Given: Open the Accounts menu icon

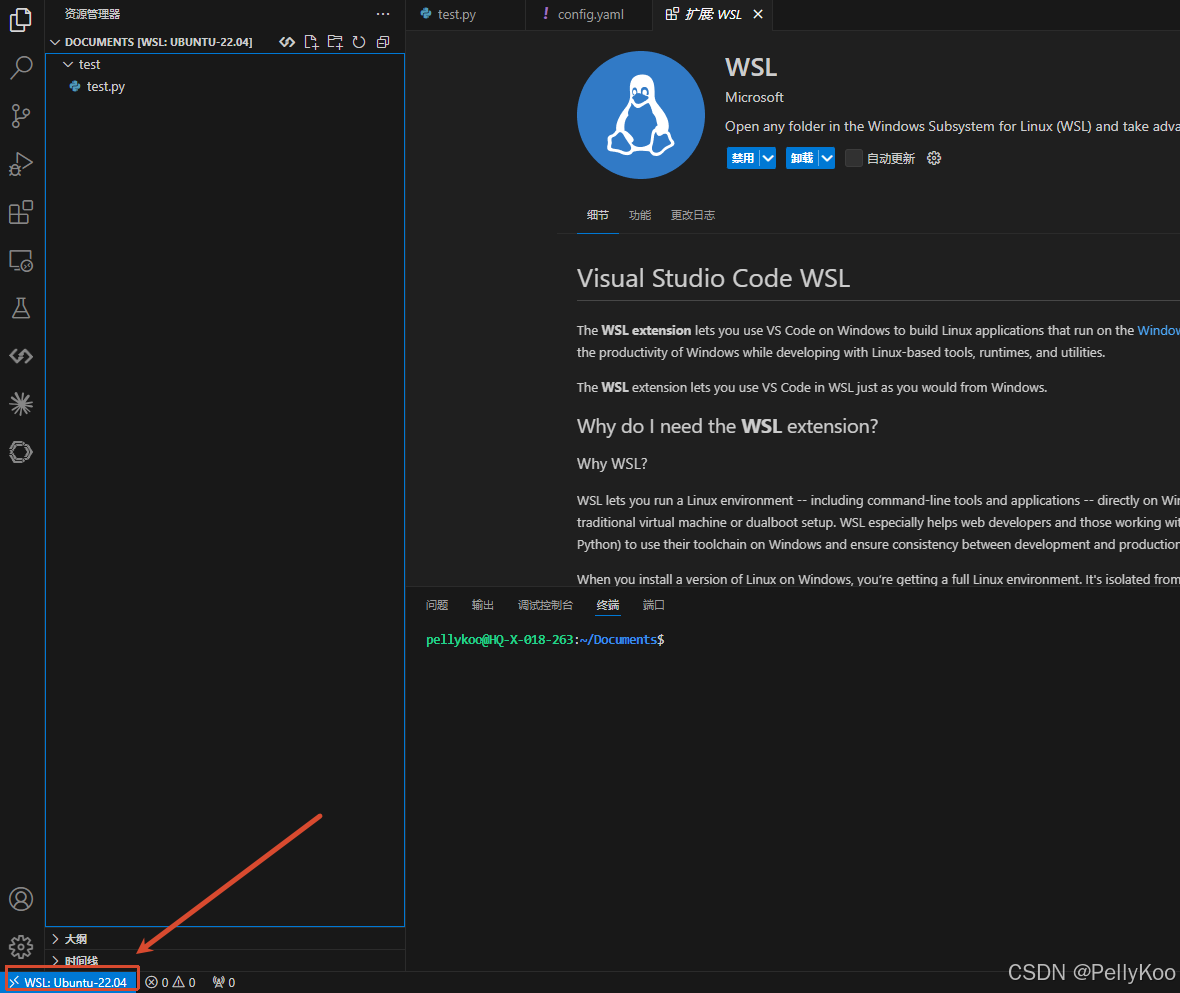Looking at the screenshot, I should point(21,899).
